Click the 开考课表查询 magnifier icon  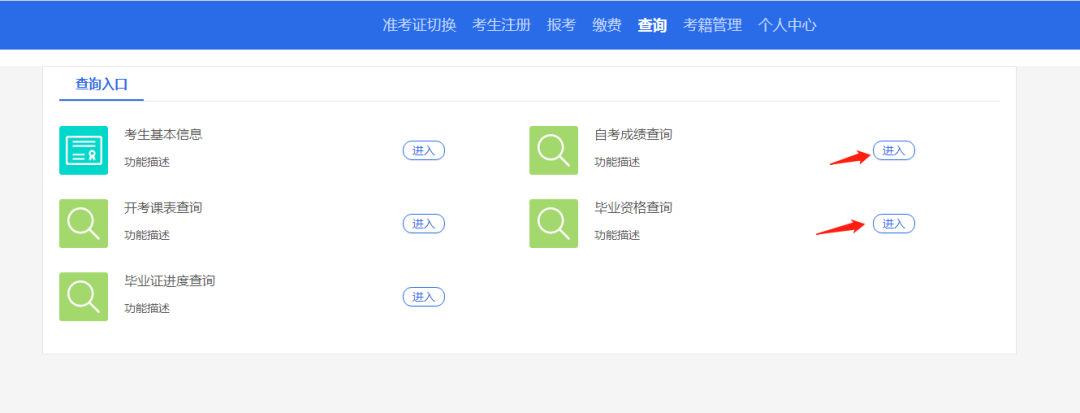(83, 223)
